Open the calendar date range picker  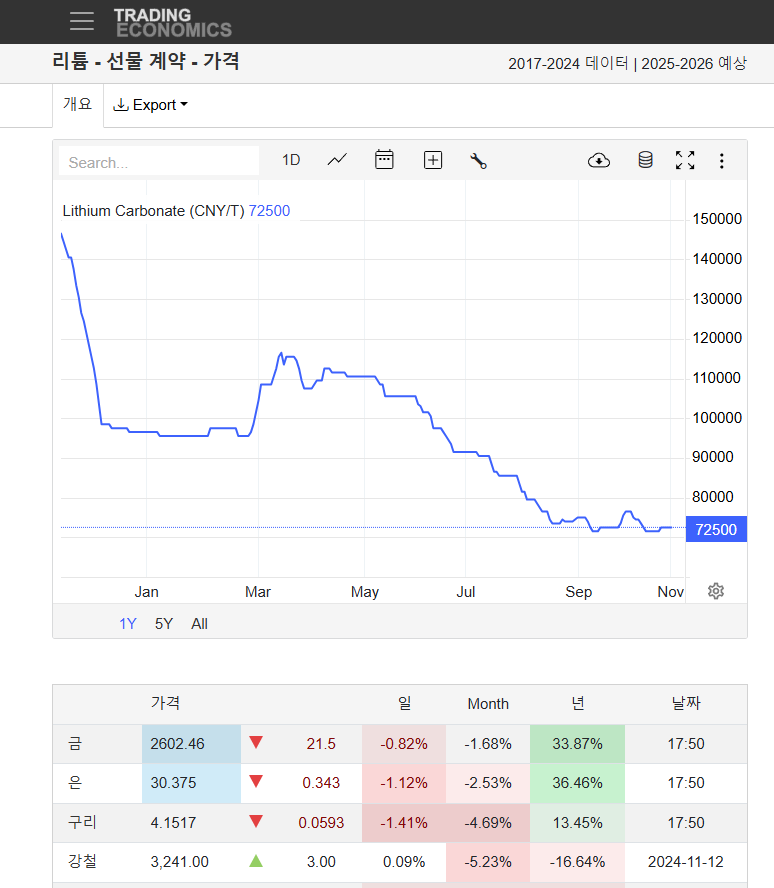click(x=384, y=160)
